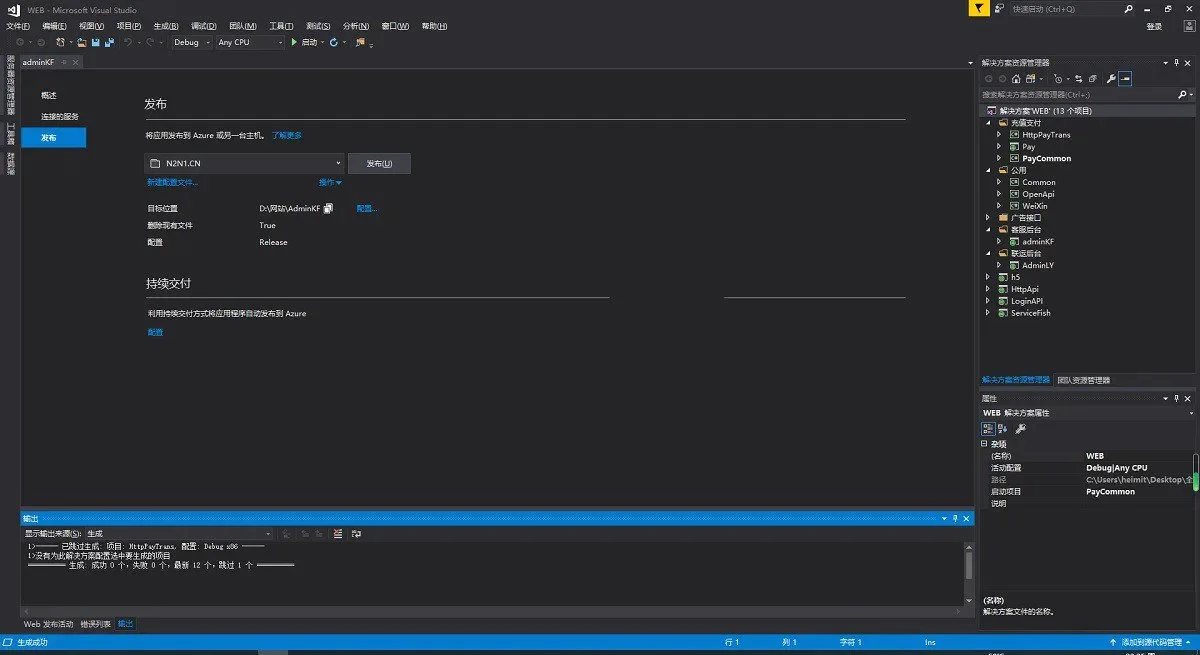This screenshot has height=655, width=1200.
Task: Switch to the Web 发布活动 tab
Action: click(49, 624)
